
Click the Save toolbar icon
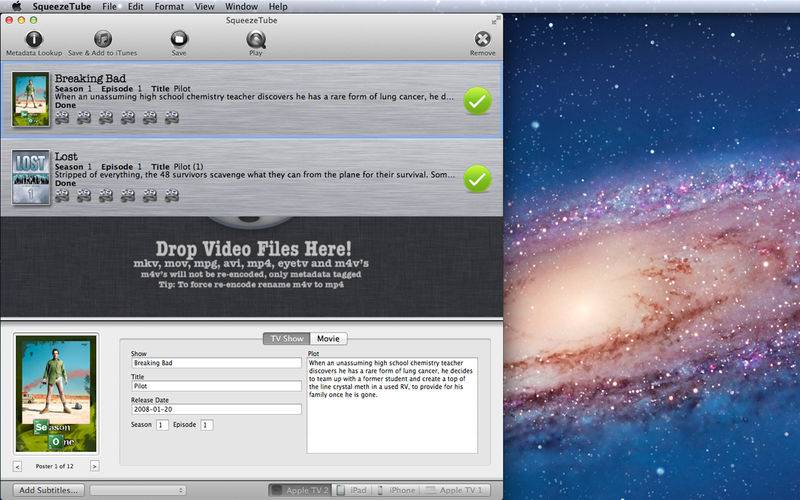pyautogui.click(x=179, y=39)
